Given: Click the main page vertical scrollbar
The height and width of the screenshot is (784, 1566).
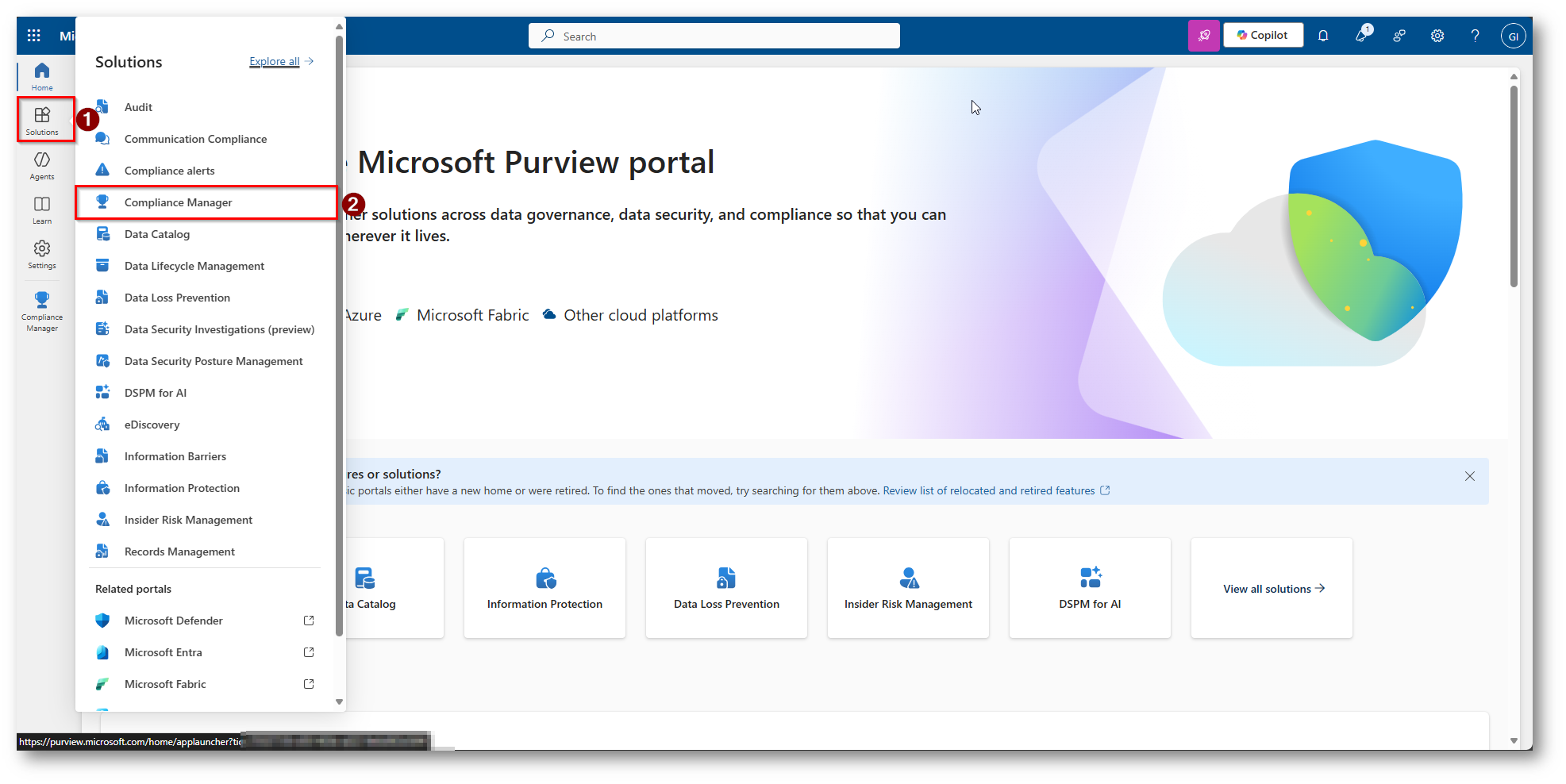Looking at the screenshot, I should pos(1514,186).
